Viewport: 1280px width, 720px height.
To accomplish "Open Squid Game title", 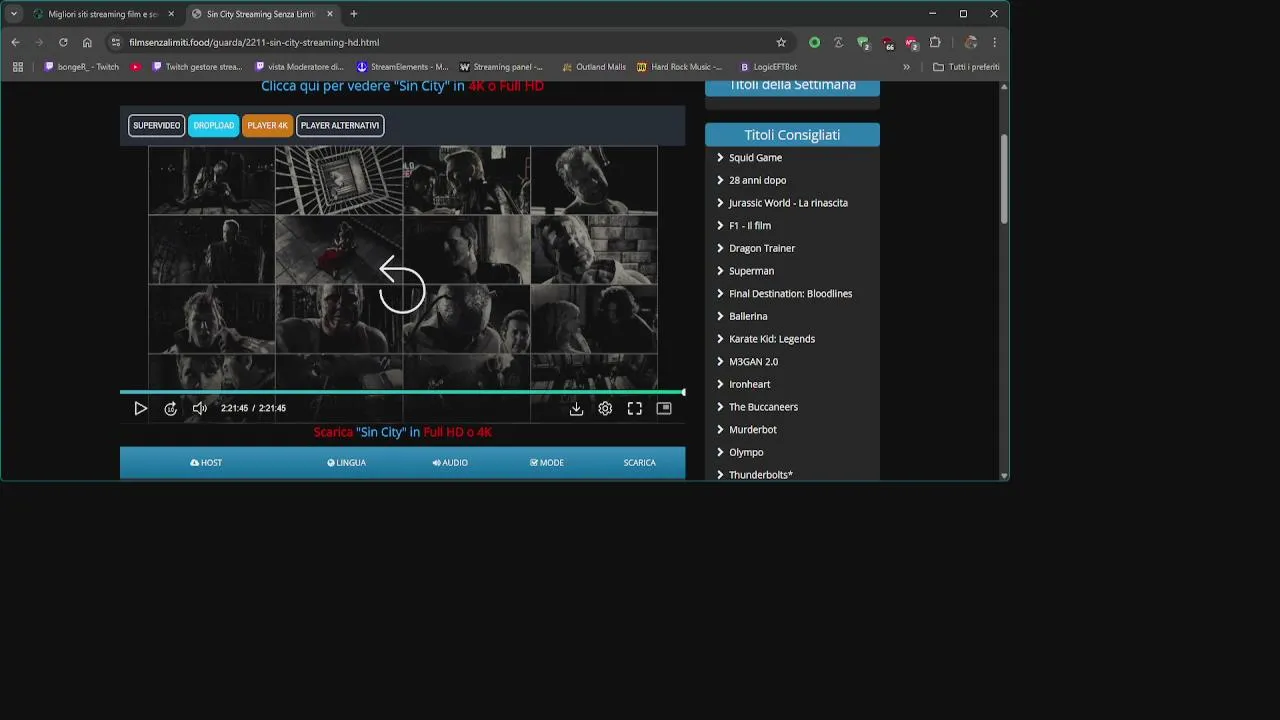I will pyautogui.click(x=755, y=158).
